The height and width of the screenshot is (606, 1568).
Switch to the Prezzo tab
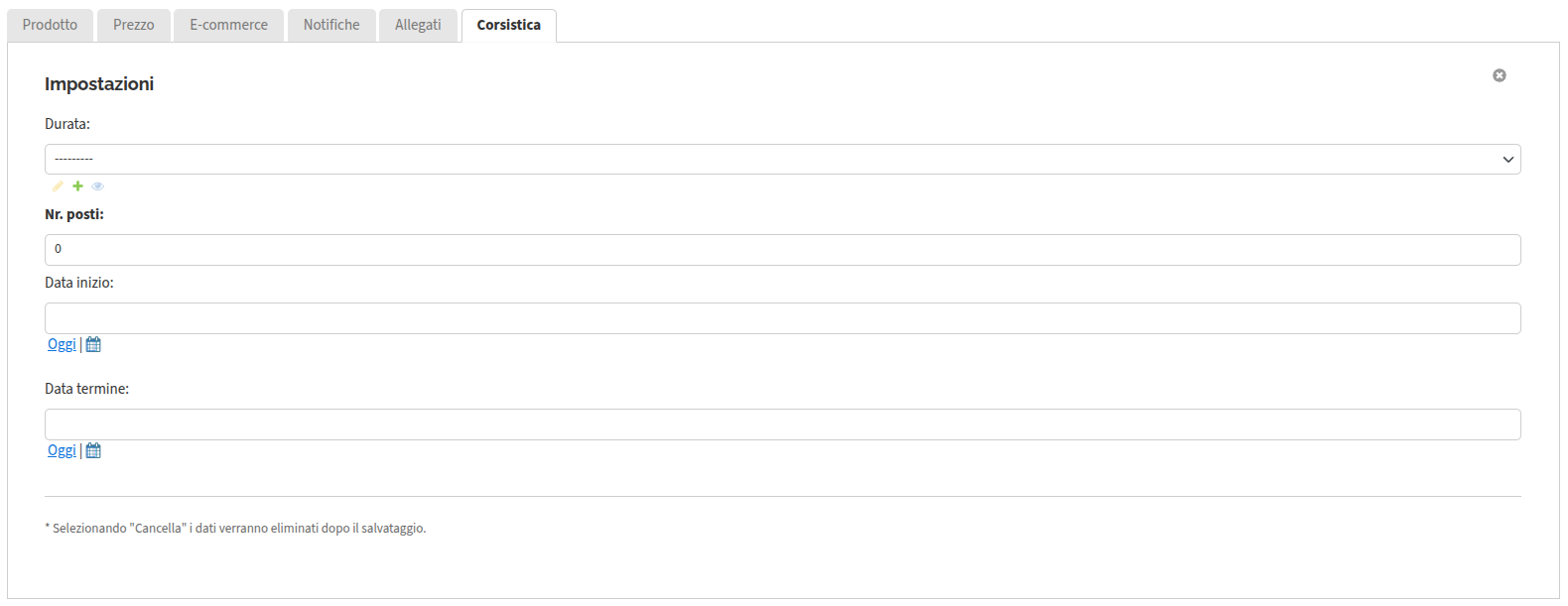[134, 25]
